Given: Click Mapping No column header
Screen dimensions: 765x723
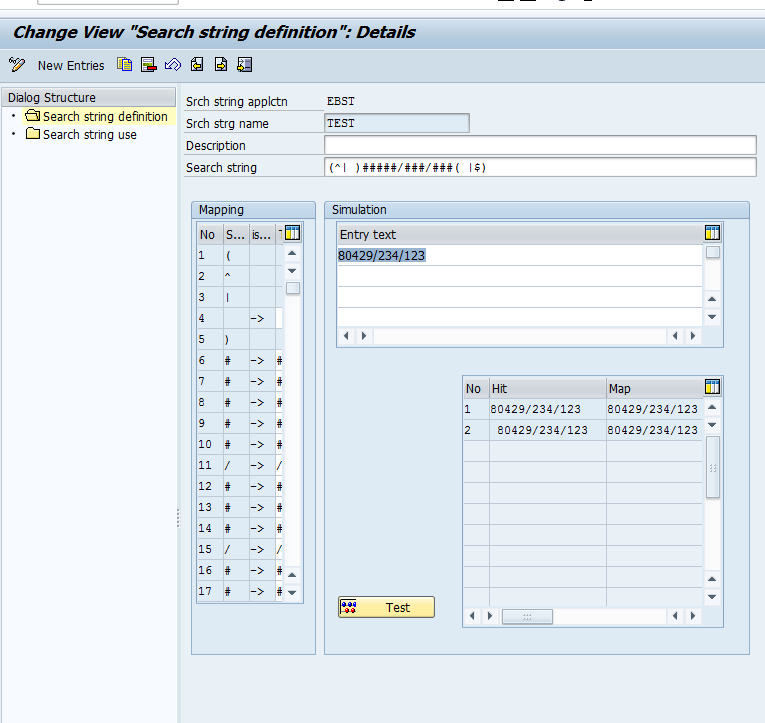Looking at the screenshot, I should click(x=210, y=235).
